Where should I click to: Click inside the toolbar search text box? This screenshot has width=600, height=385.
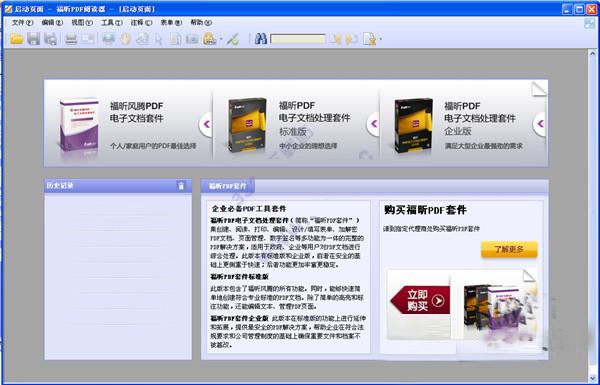[298, 39]
